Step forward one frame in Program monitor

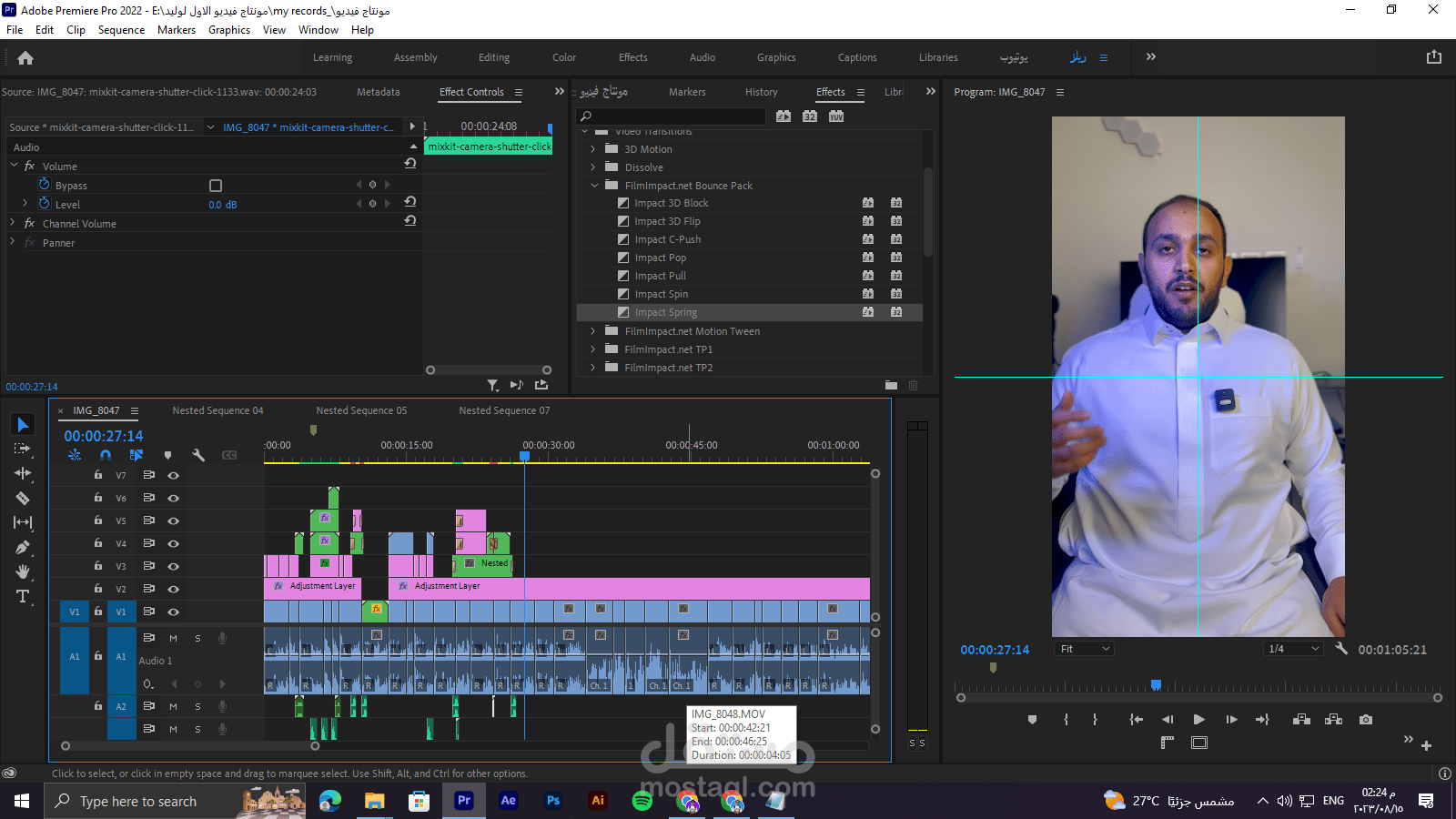1231,720
